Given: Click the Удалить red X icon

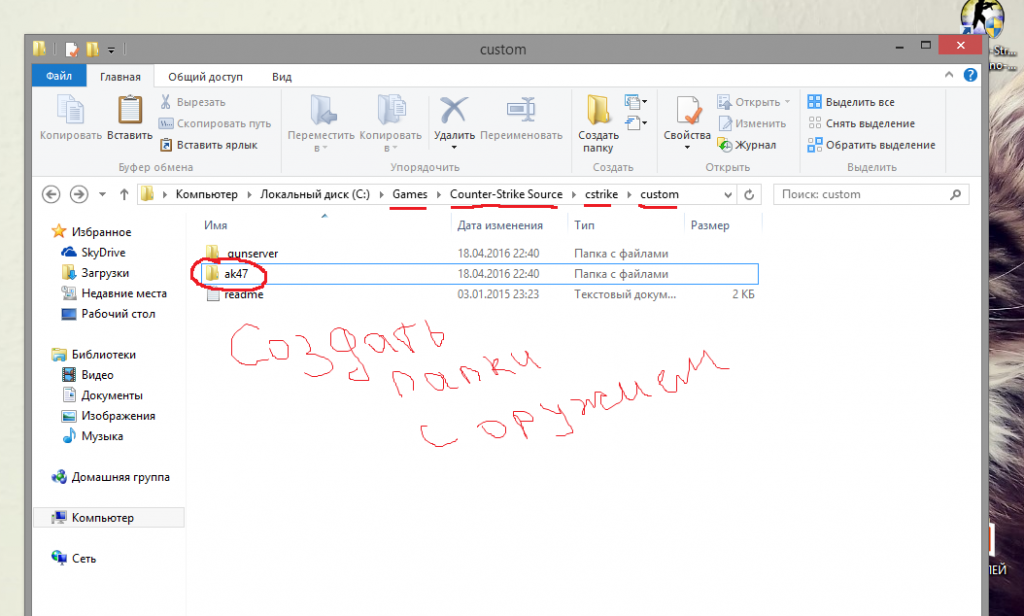Looking at the screenshot, I should click(455, 110).
